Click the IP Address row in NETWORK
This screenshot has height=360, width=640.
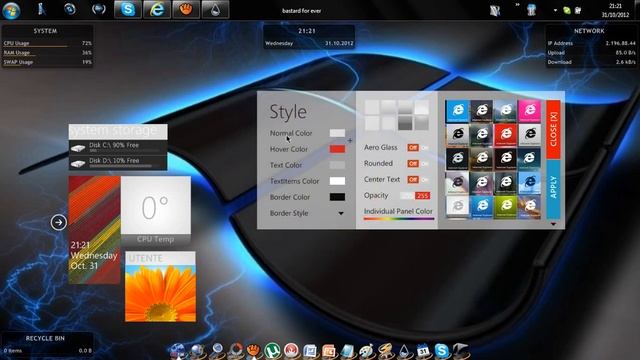[x=591, y=43]
